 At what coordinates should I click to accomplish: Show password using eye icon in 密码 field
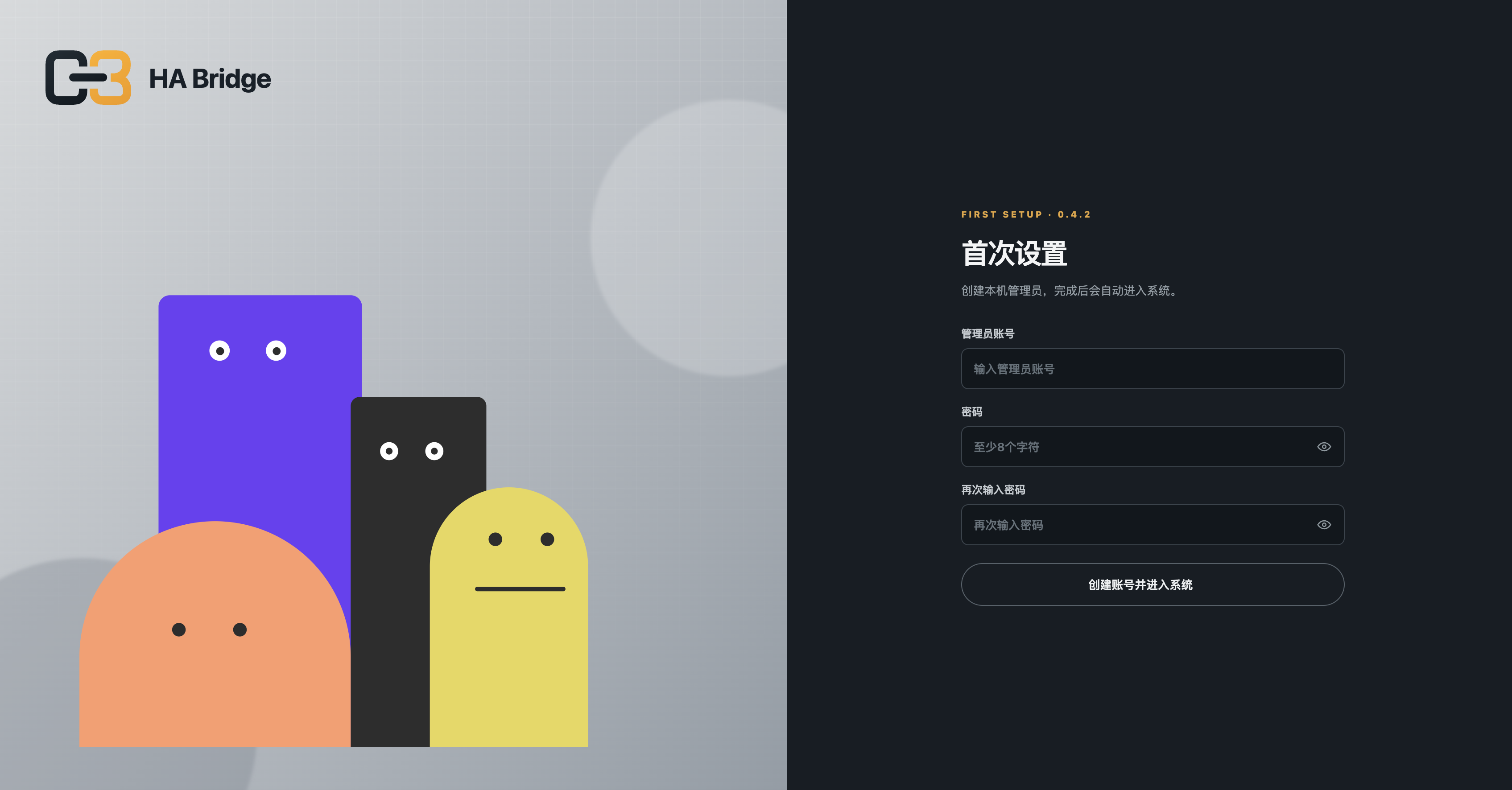click(x=1324, y=447)
